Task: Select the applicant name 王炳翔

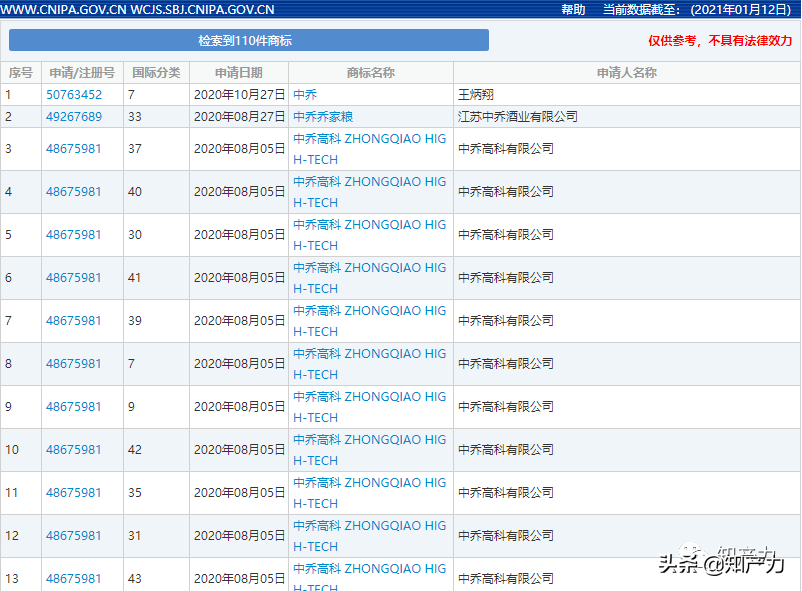Action: click(476, 95)
